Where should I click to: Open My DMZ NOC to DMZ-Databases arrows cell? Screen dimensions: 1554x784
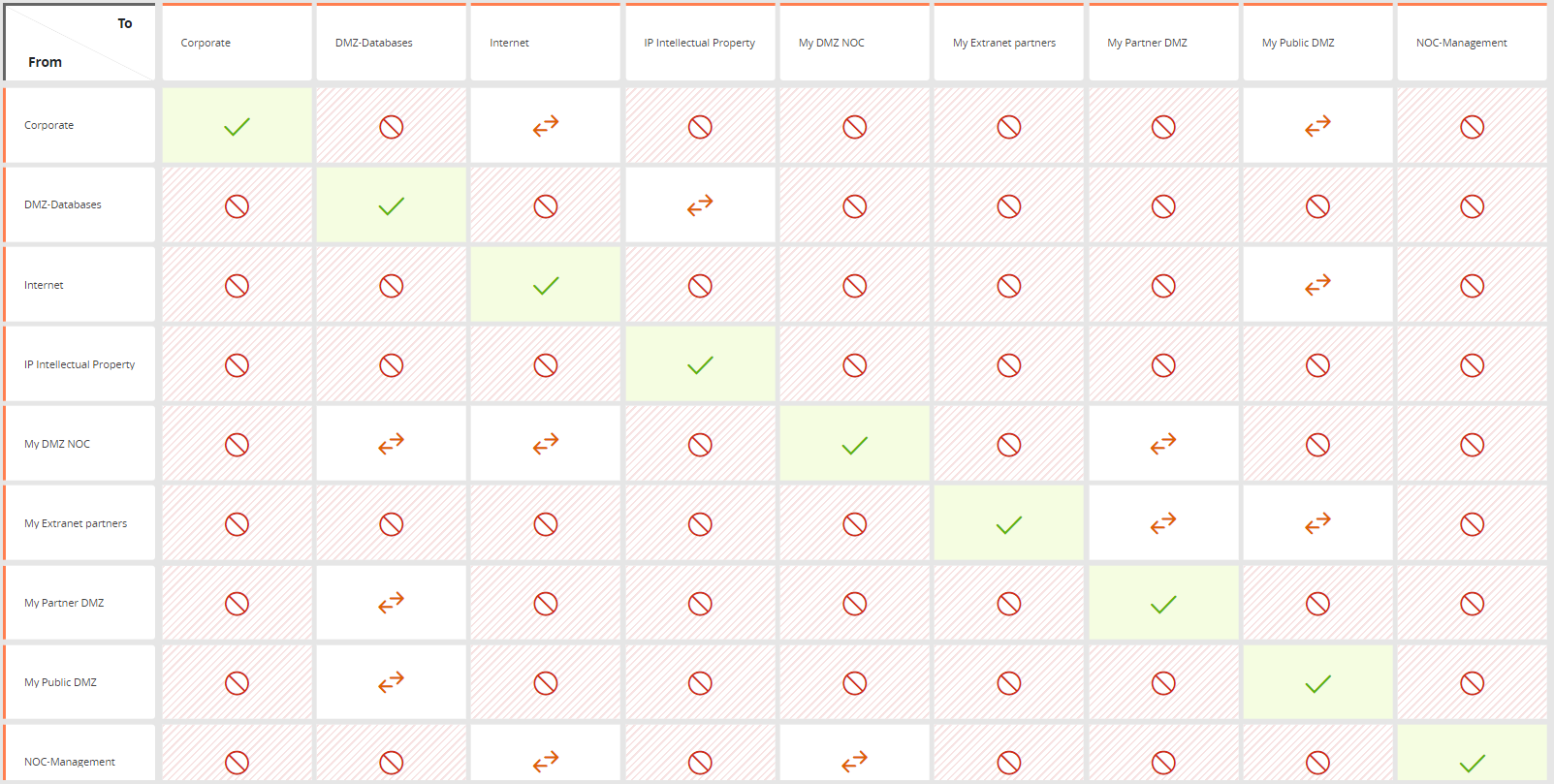pyautogui.click(x=391, y=444)
